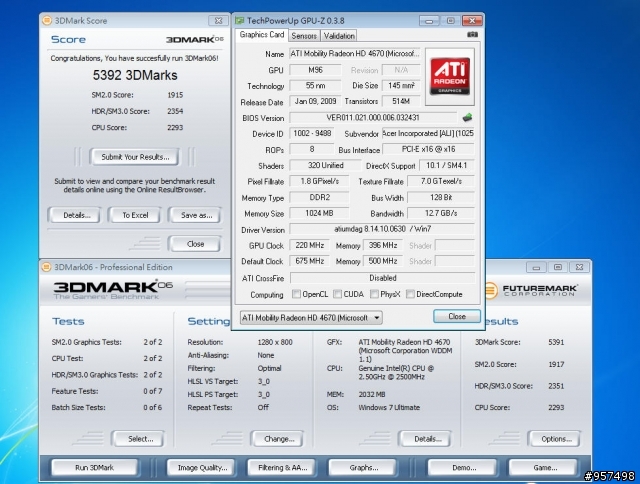Click the BIOS Version field
640x484 pixels.
tap(373, 118)
